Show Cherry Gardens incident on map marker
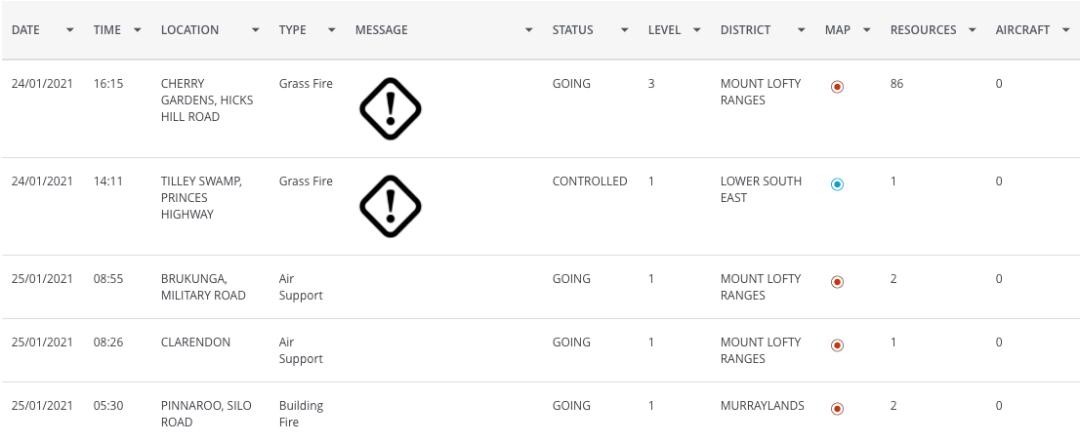This screenshot has height=443, width=1080. [x=837, y=87]
